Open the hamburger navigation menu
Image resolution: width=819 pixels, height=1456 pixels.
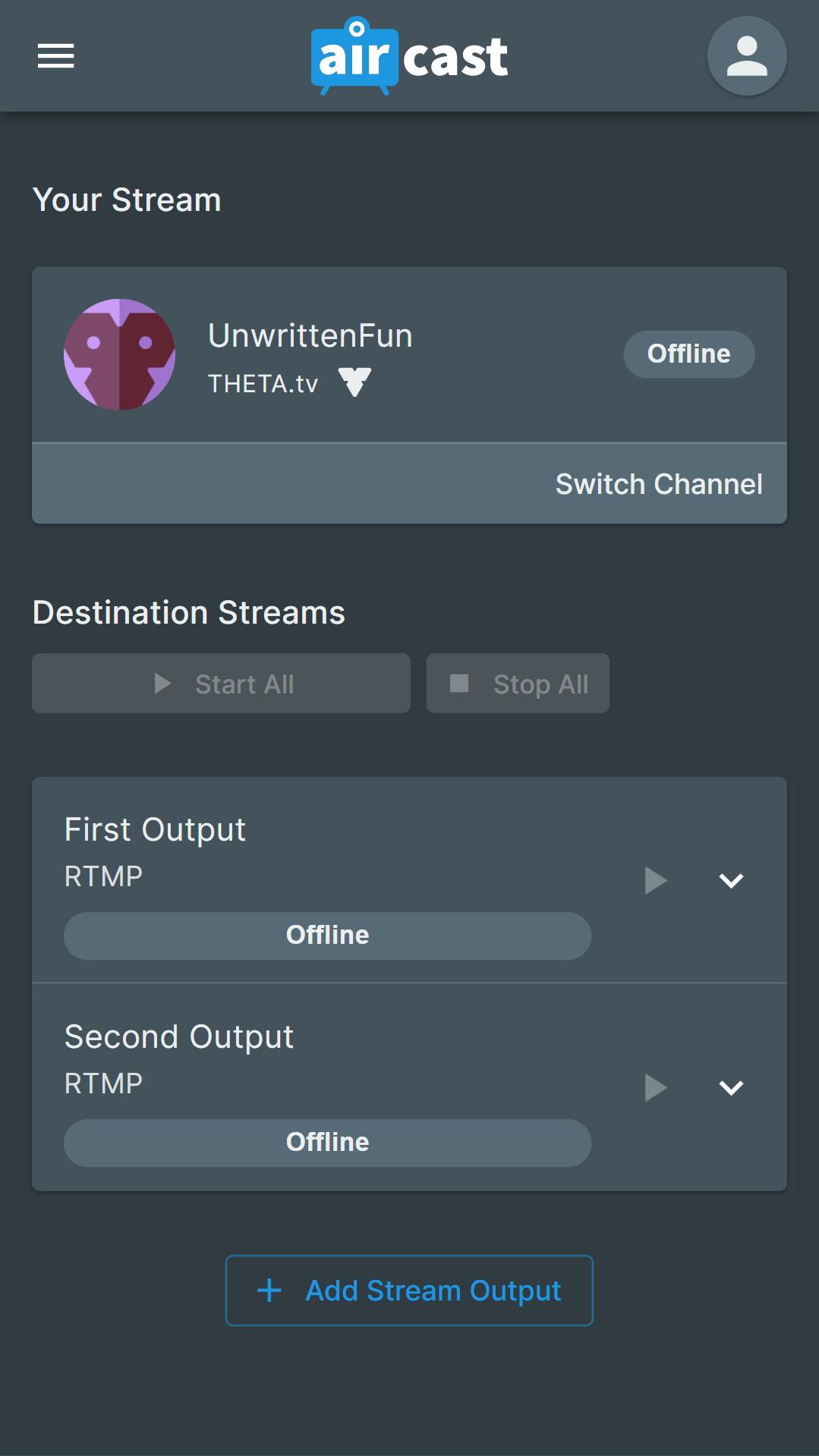(56, 56)
